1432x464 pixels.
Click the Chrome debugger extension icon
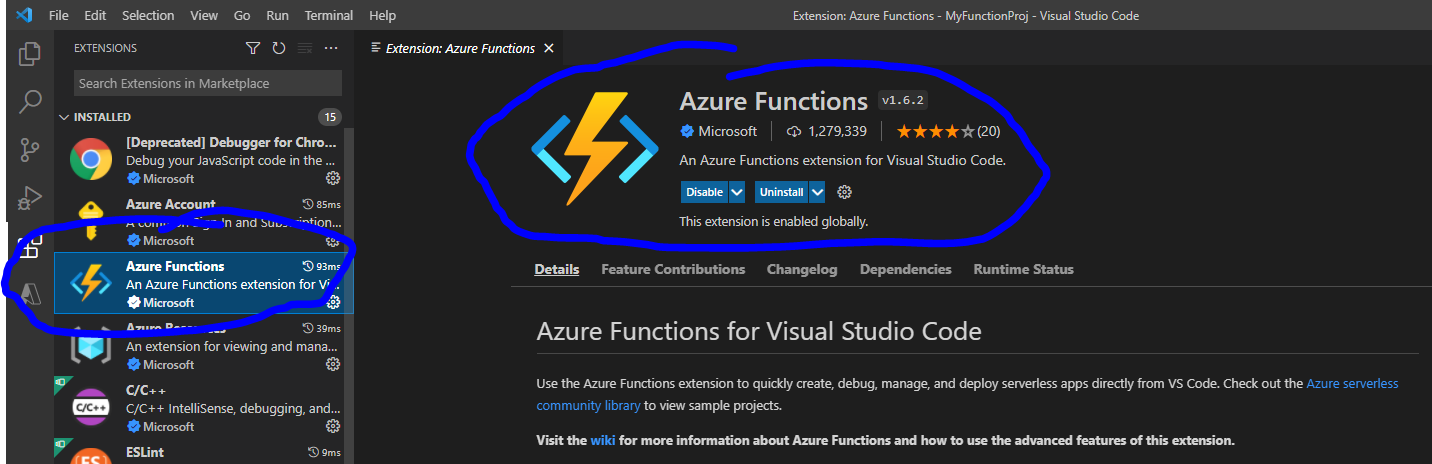tap(90, 159)
